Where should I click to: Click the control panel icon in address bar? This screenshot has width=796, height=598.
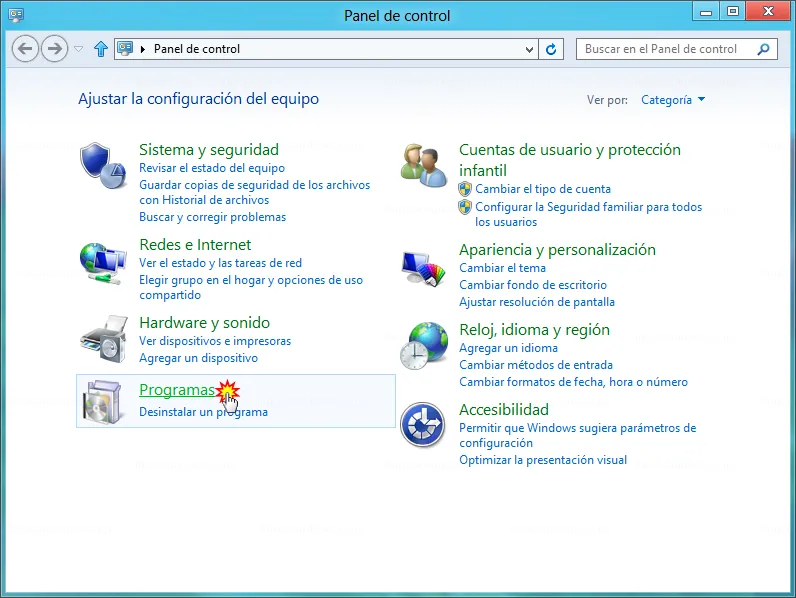[x=125, y=48]
